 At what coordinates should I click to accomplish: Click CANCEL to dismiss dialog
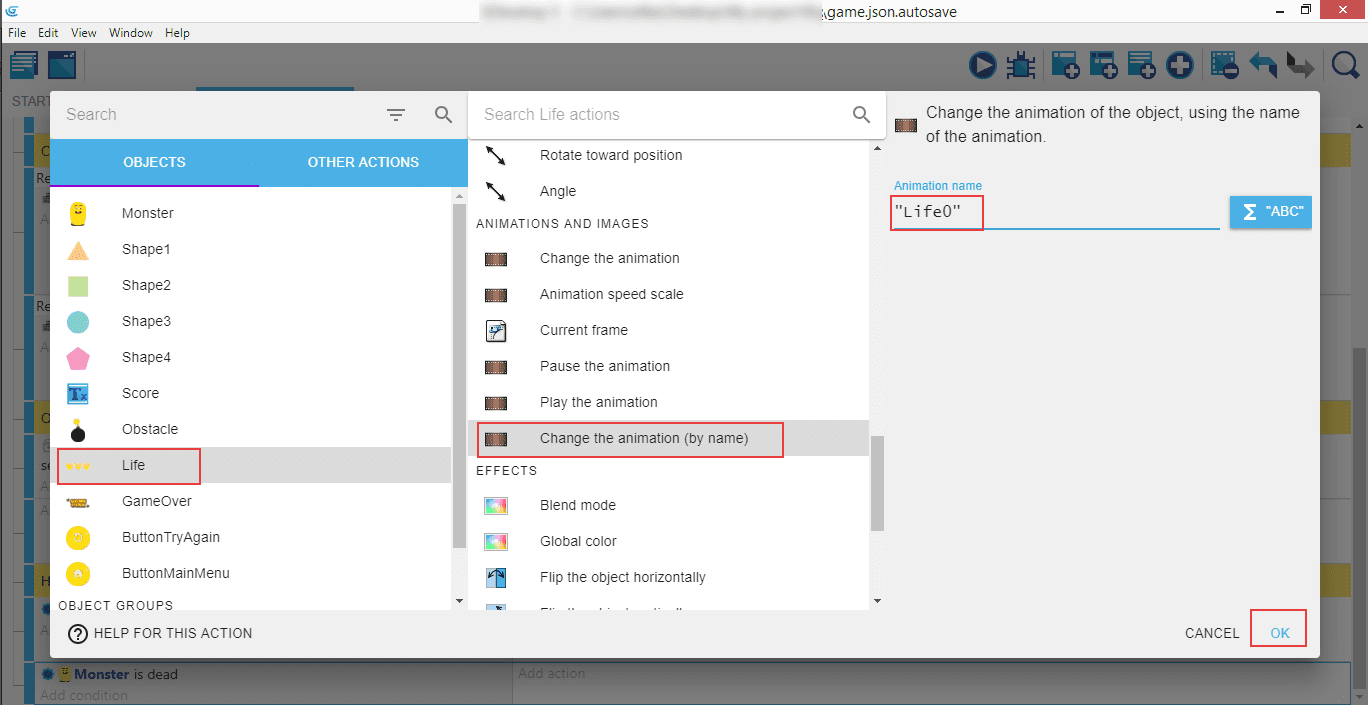(x=1211, y=633)
